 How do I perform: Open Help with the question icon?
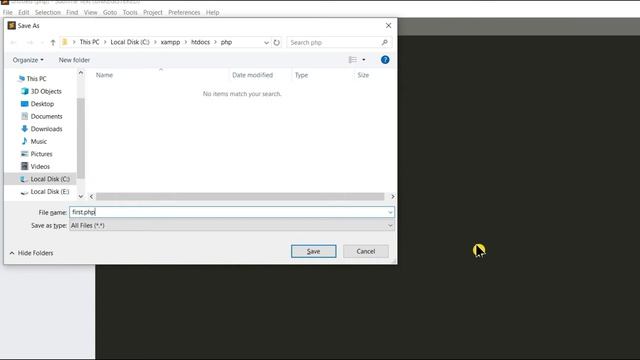385,60
